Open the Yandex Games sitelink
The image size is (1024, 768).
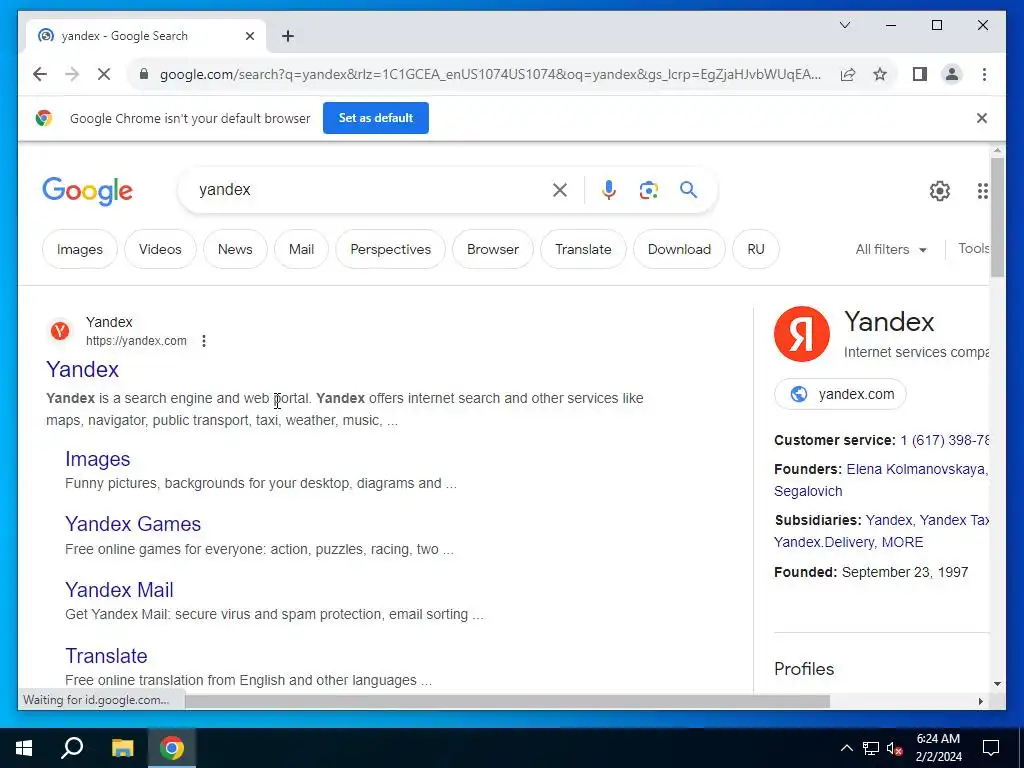[x=133, y=524]
